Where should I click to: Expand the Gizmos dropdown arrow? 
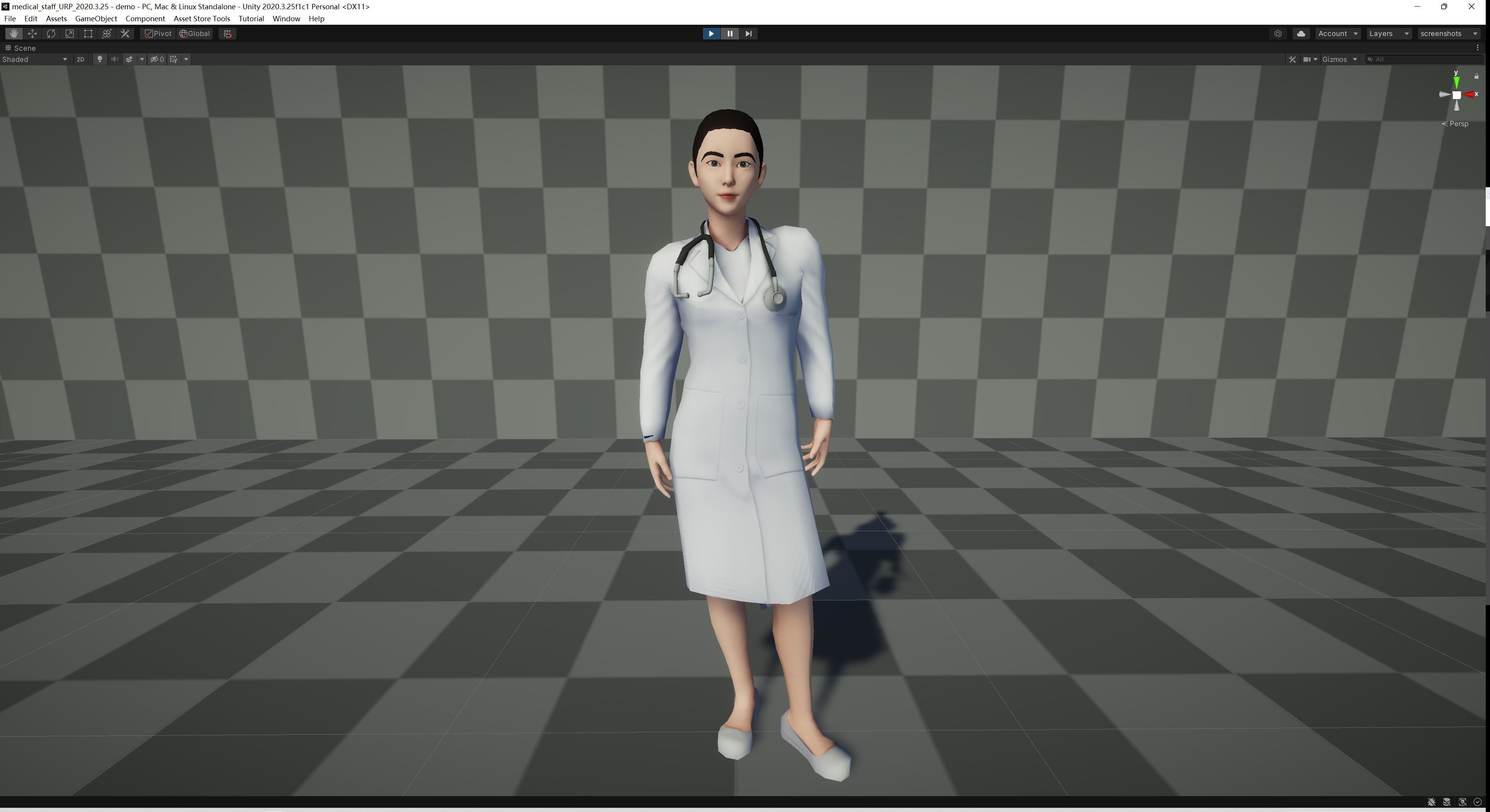coord(1355,59)
